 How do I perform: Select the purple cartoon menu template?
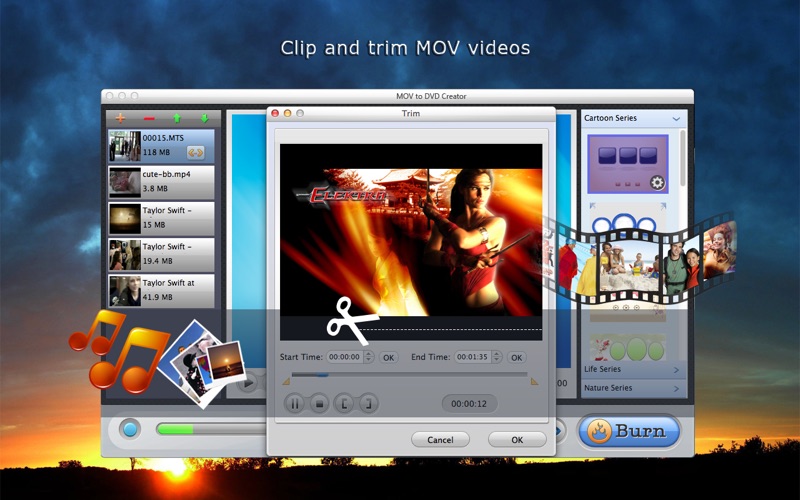(x=628, y=164)
